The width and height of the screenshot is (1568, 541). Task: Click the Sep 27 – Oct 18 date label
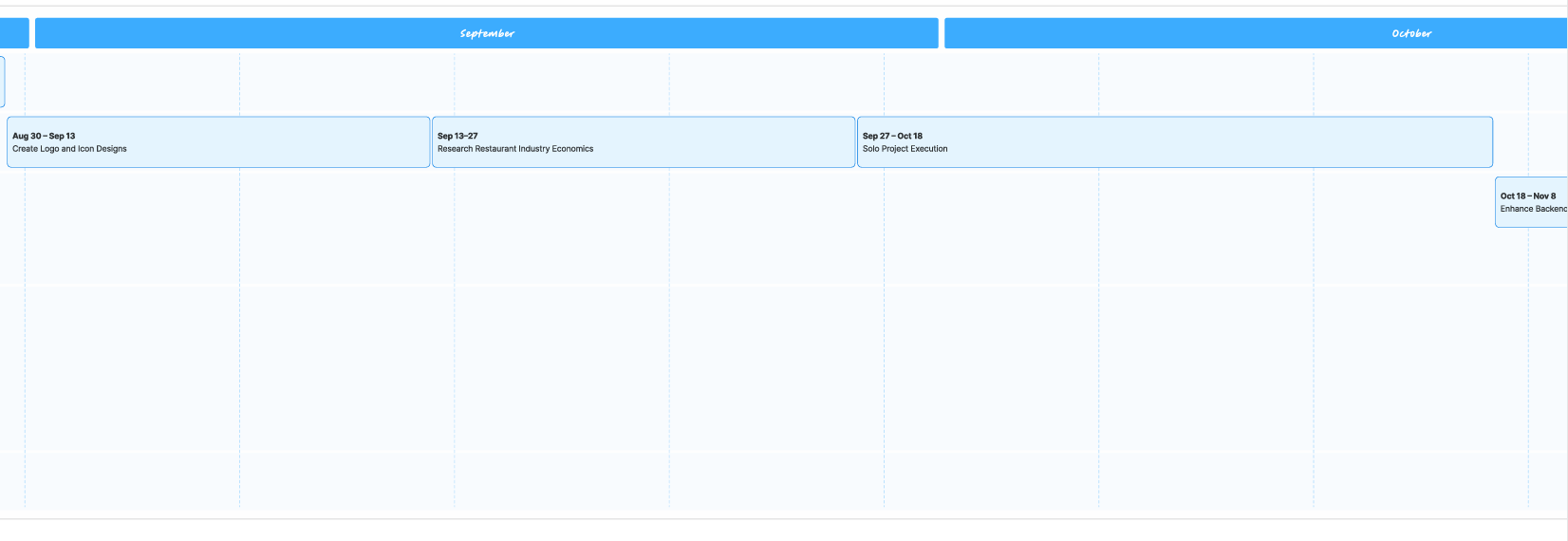coord(892,136)
